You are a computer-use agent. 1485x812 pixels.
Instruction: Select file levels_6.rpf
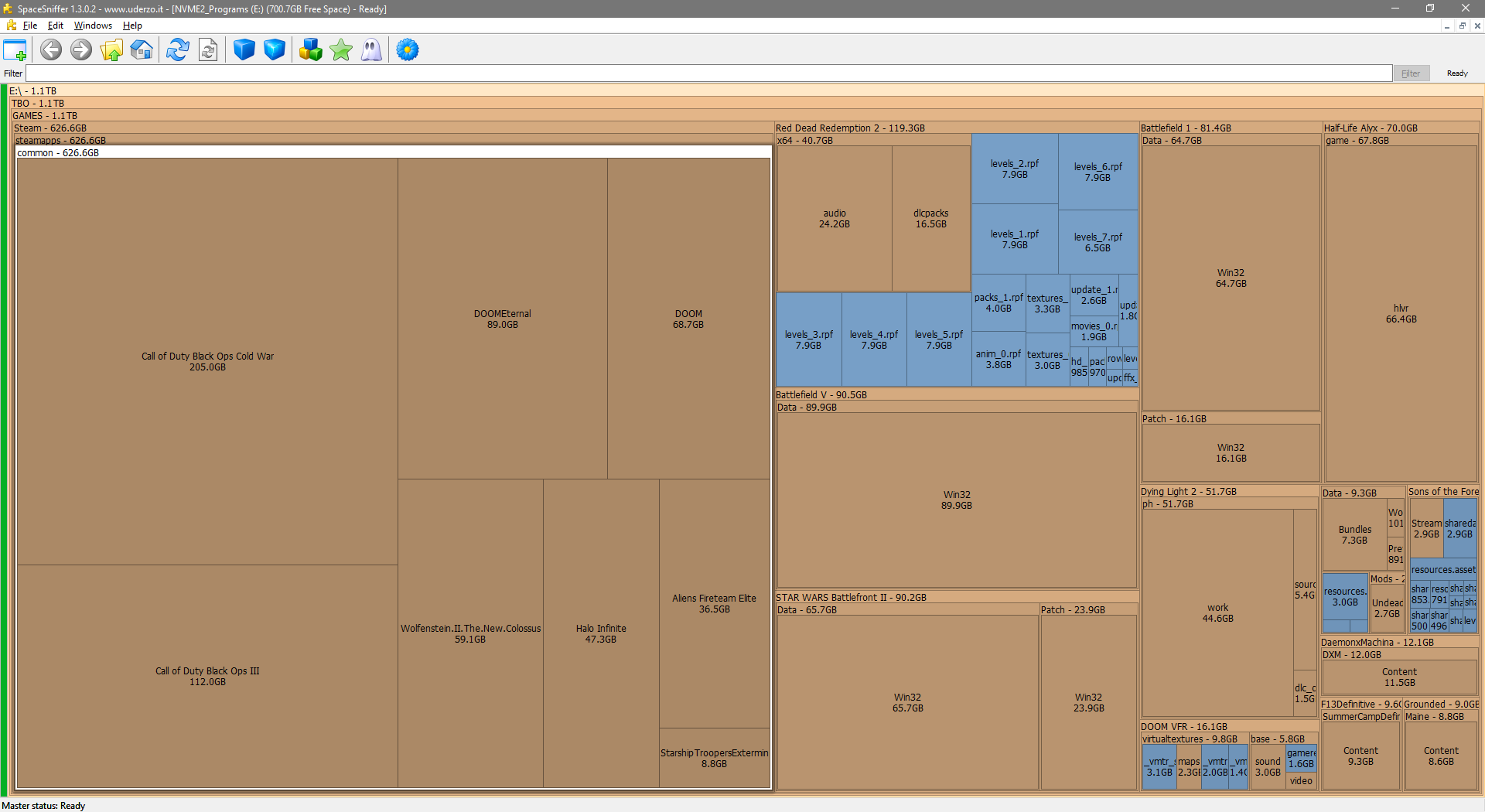(1098, 172)
